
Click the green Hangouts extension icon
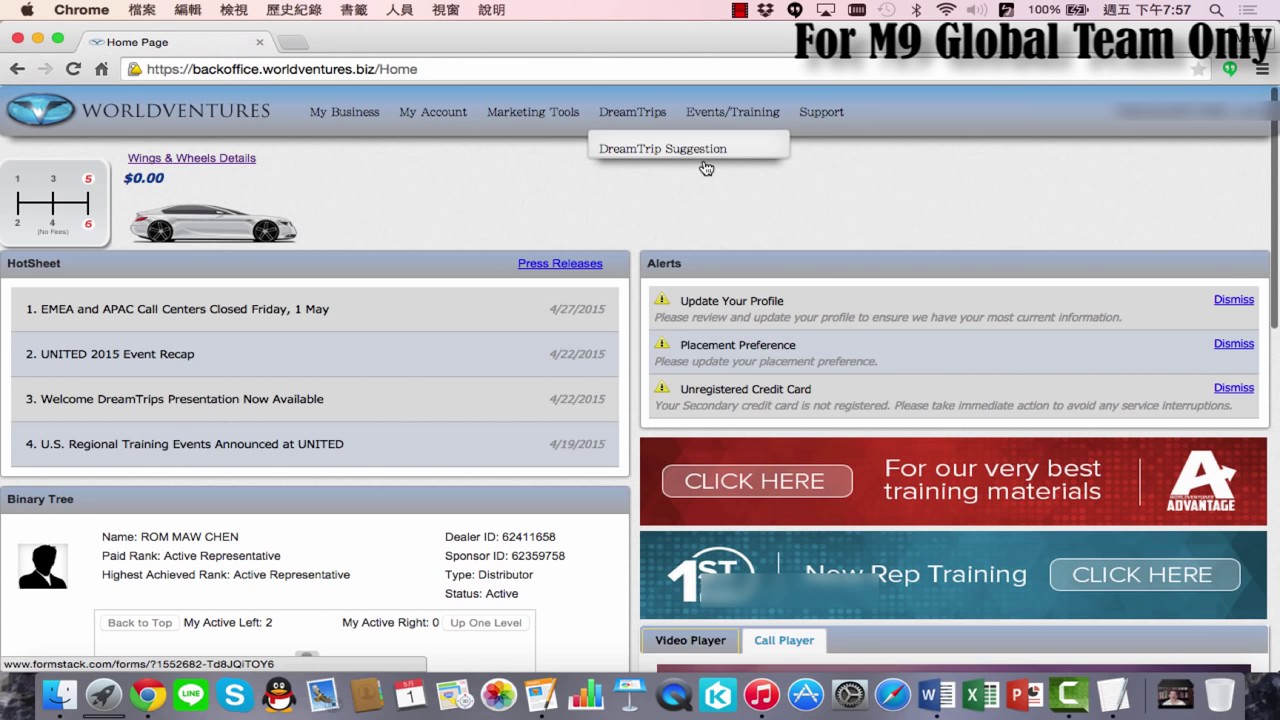[x=1230, y=69]
